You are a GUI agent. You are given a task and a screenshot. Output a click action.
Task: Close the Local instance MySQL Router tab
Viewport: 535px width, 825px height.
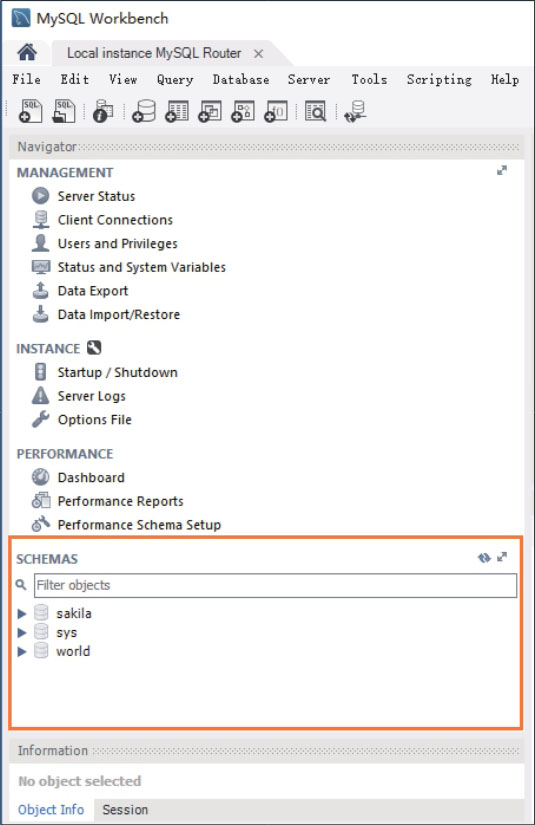(258, 54)
